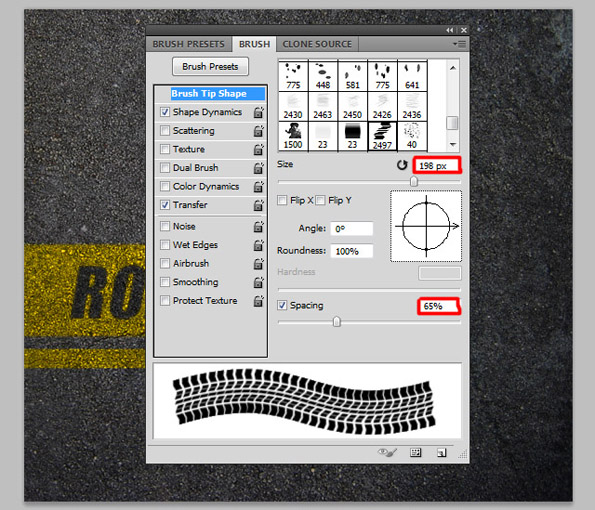
Task: Toggle the lock icon for Smoothing
Action: click(x=258, y=282)
